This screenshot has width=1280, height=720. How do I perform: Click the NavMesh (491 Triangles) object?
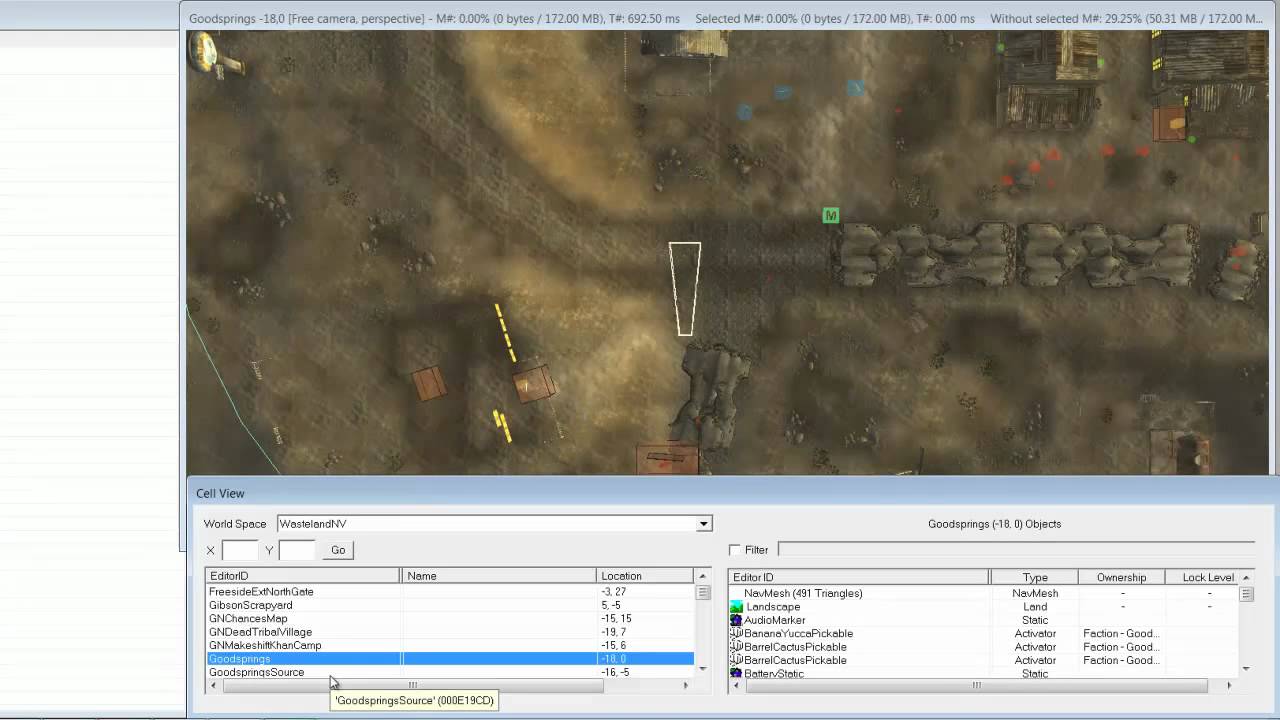click(803, 593)
